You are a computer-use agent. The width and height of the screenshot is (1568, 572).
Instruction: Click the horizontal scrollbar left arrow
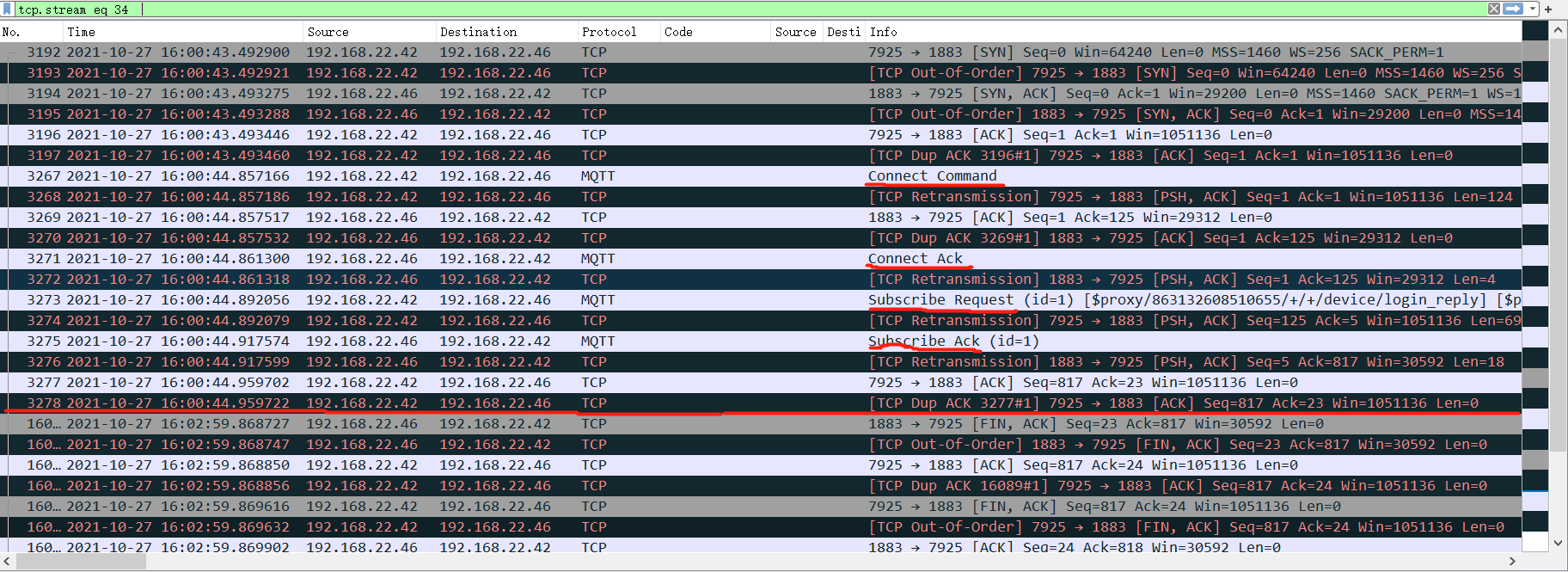click(x=8, y=562)
